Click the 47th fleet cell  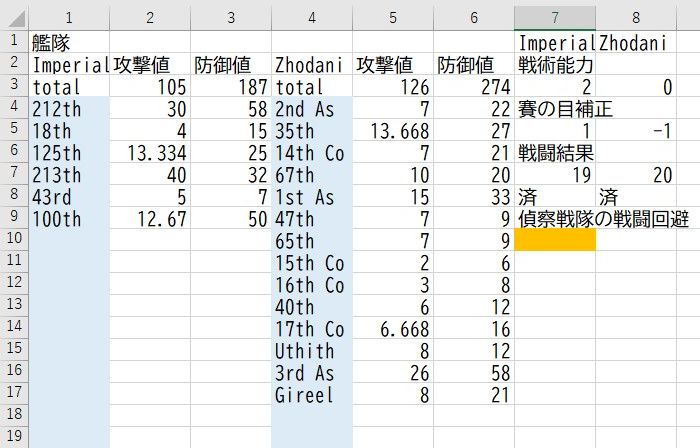coord(312,218)
